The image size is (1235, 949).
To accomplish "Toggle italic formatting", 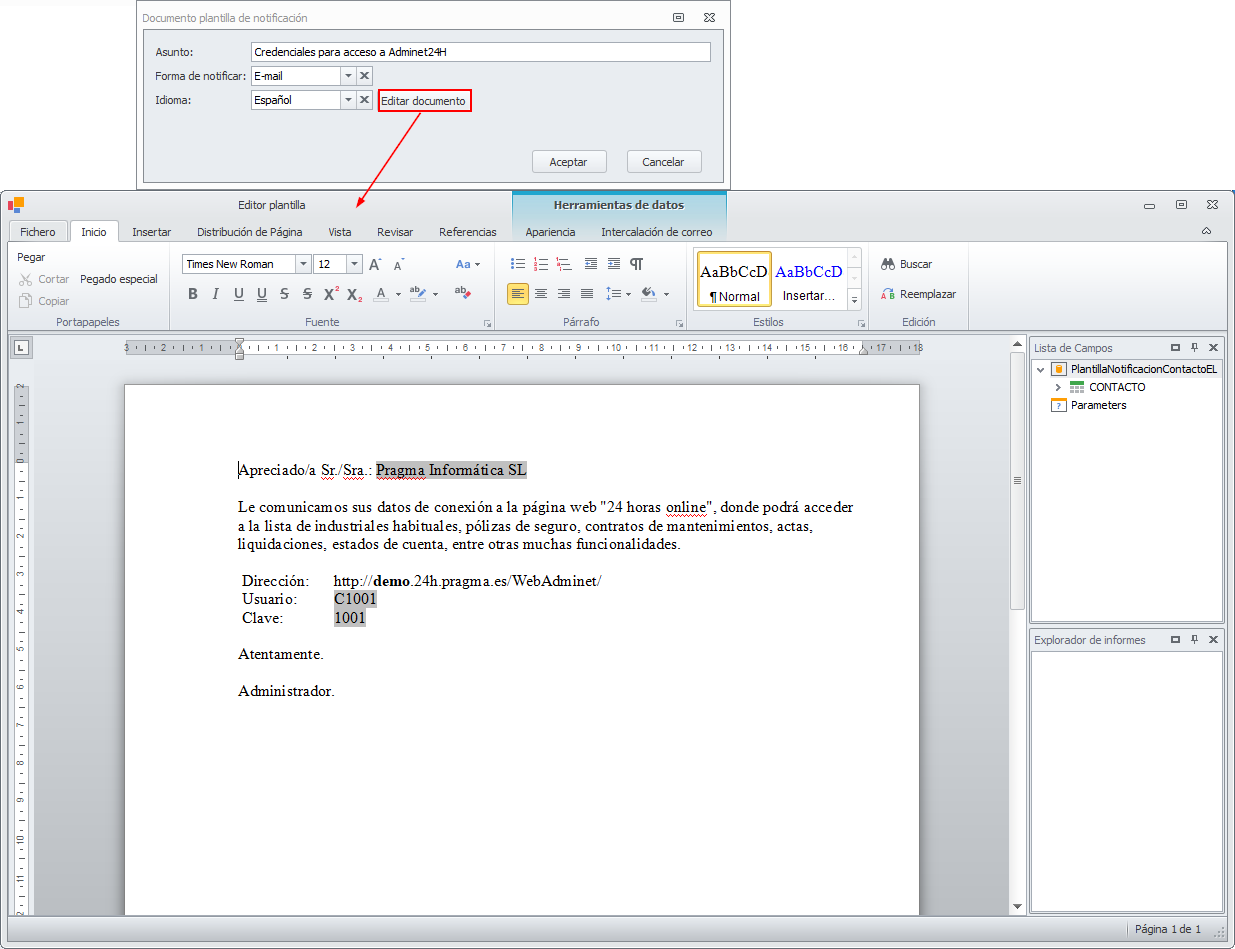I will [215, 294].
